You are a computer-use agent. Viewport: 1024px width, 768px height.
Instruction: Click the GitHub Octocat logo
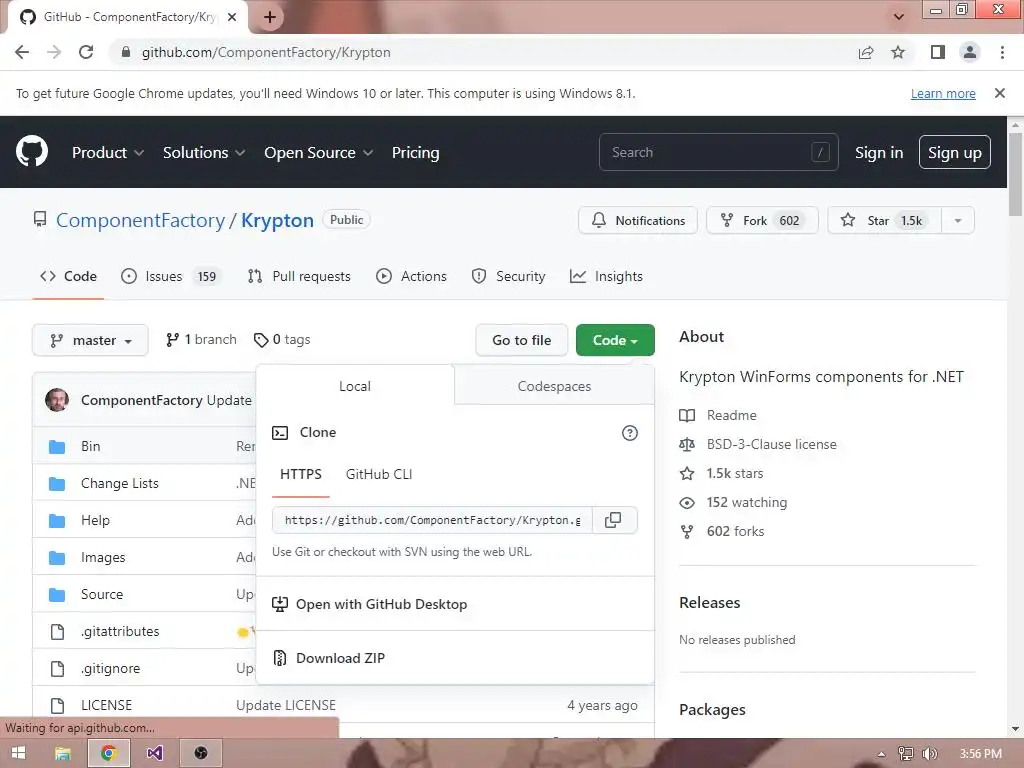pyautogui.click(x=32, y=152)
